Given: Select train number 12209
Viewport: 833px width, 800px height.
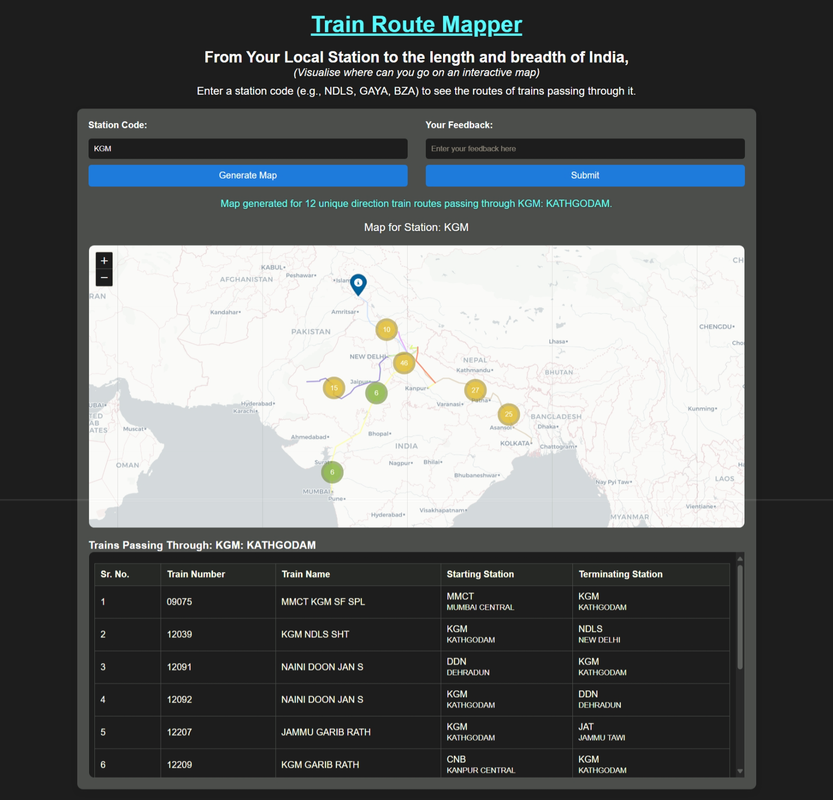Looking at the screenshot, I should tap(180, 765).
